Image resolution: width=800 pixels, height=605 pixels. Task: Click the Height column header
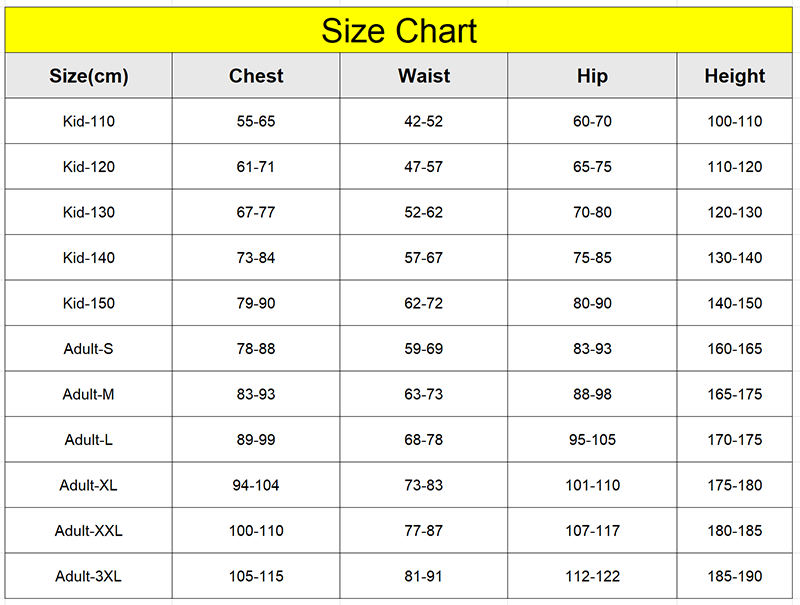[735, 75]
